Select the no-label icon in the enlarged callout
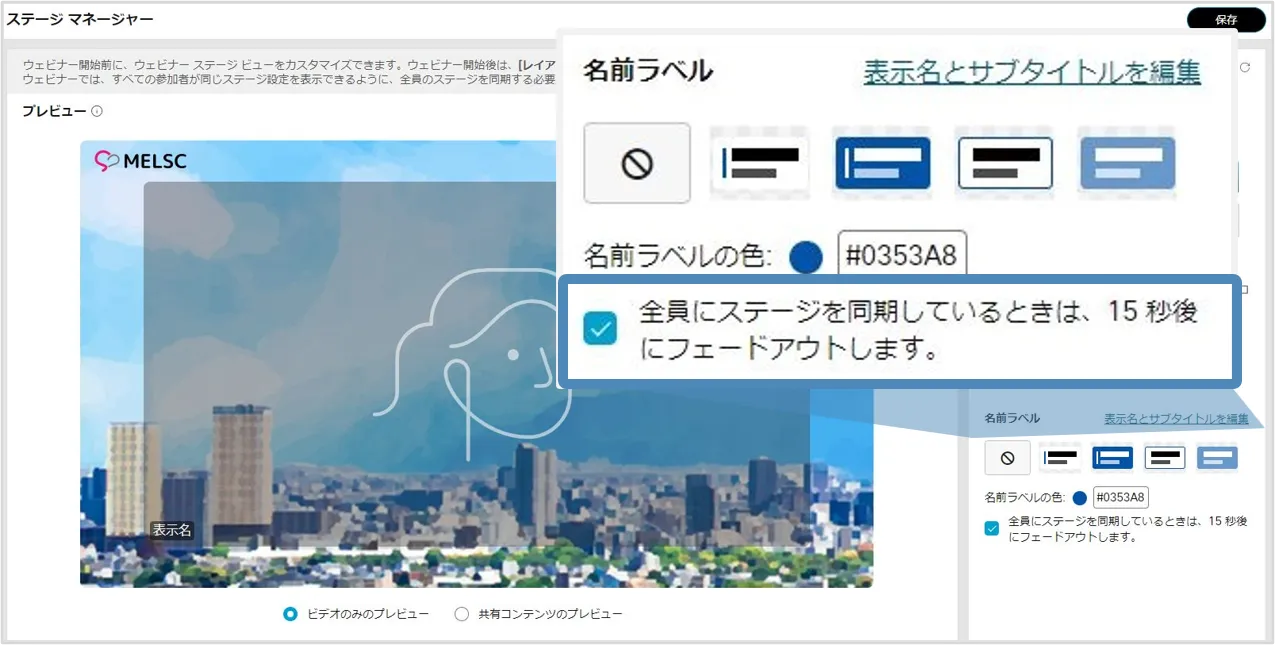 [x=637, y=163]
